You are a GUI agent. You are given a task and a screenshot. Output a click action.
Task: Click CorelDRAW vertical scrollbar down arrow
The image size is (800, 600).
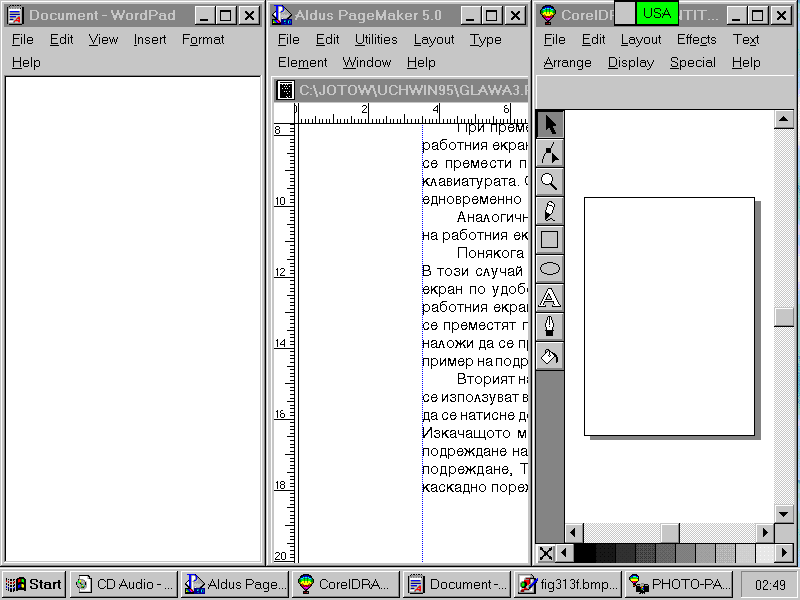(784, 513)
